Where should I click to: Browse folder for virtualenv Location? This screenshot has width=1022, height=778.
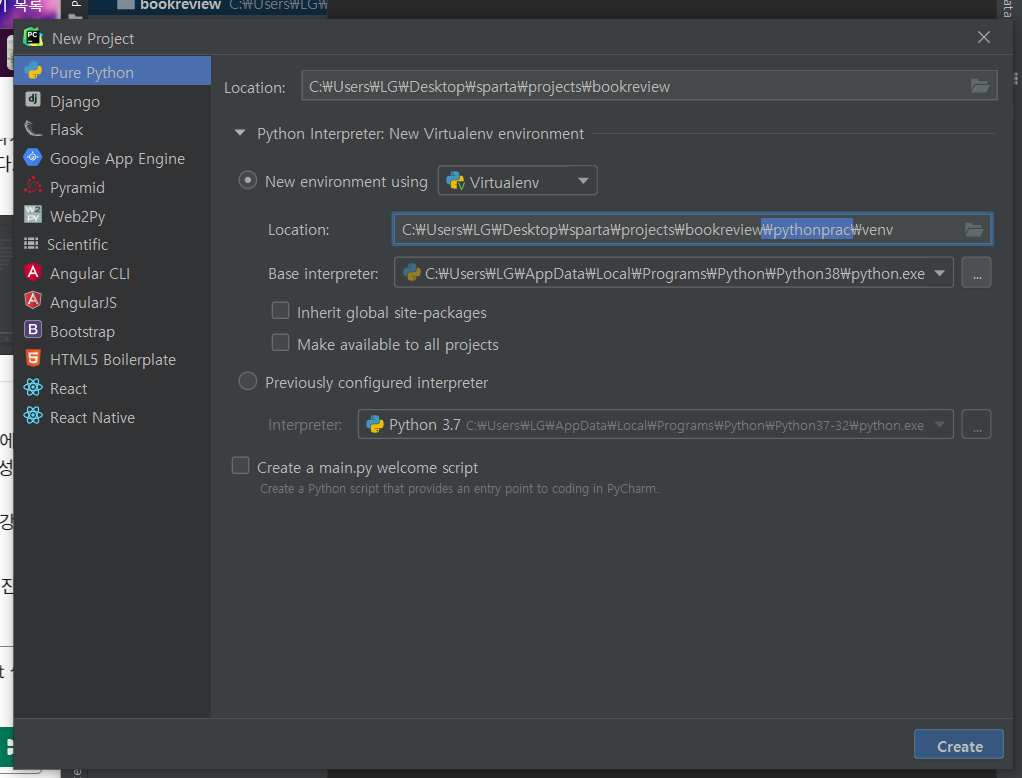(974, 229)
